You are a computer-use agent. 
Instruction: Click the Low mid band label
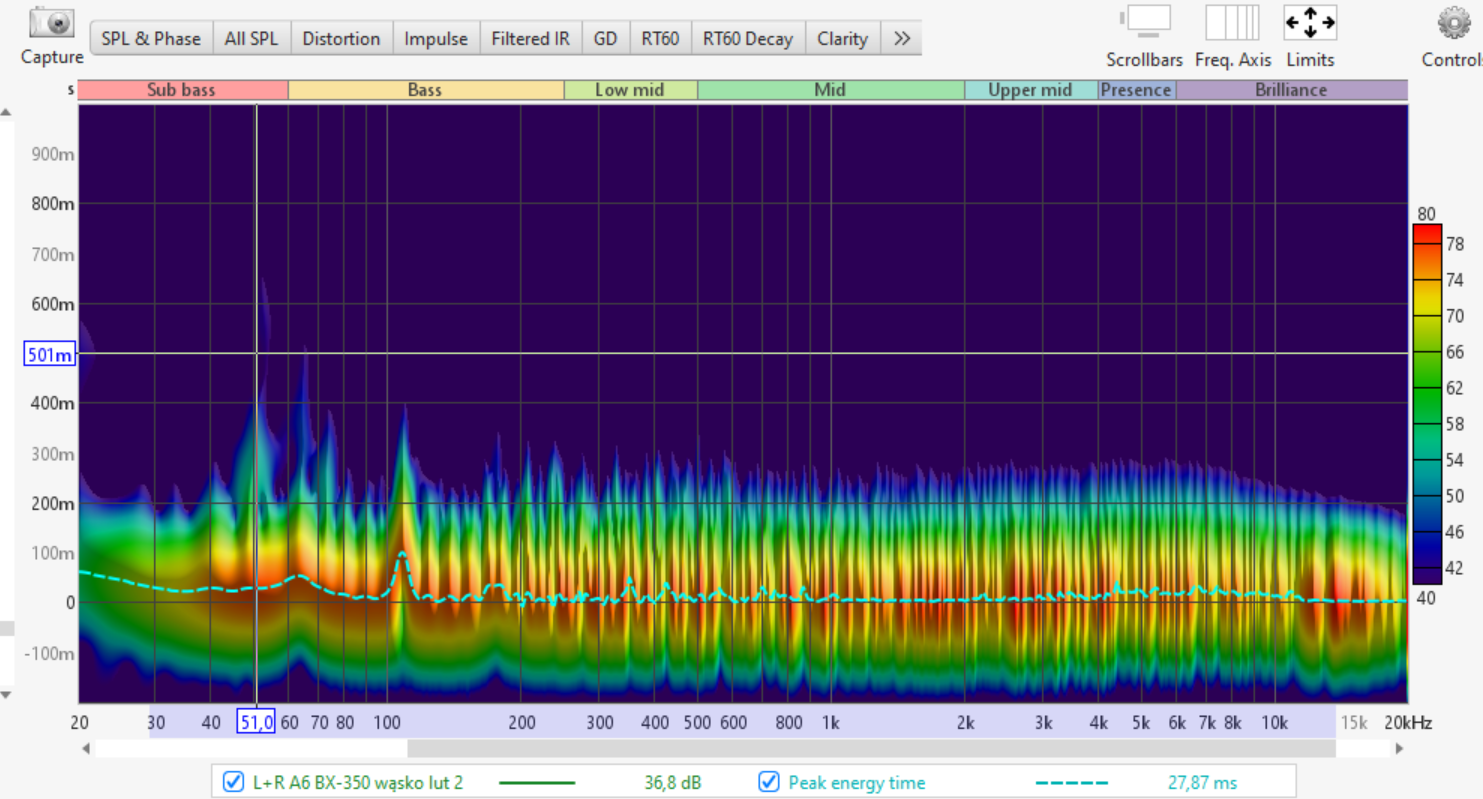click(630, 90)
